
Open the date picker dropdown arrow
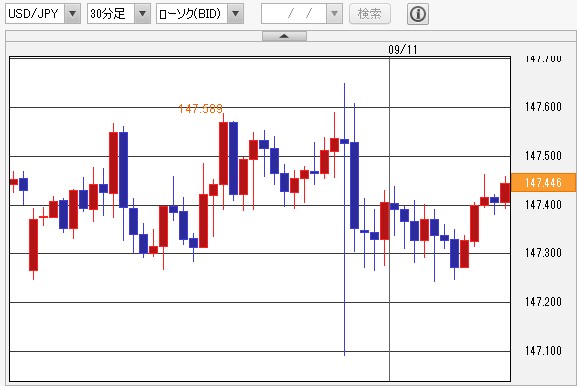pos(334,14)
